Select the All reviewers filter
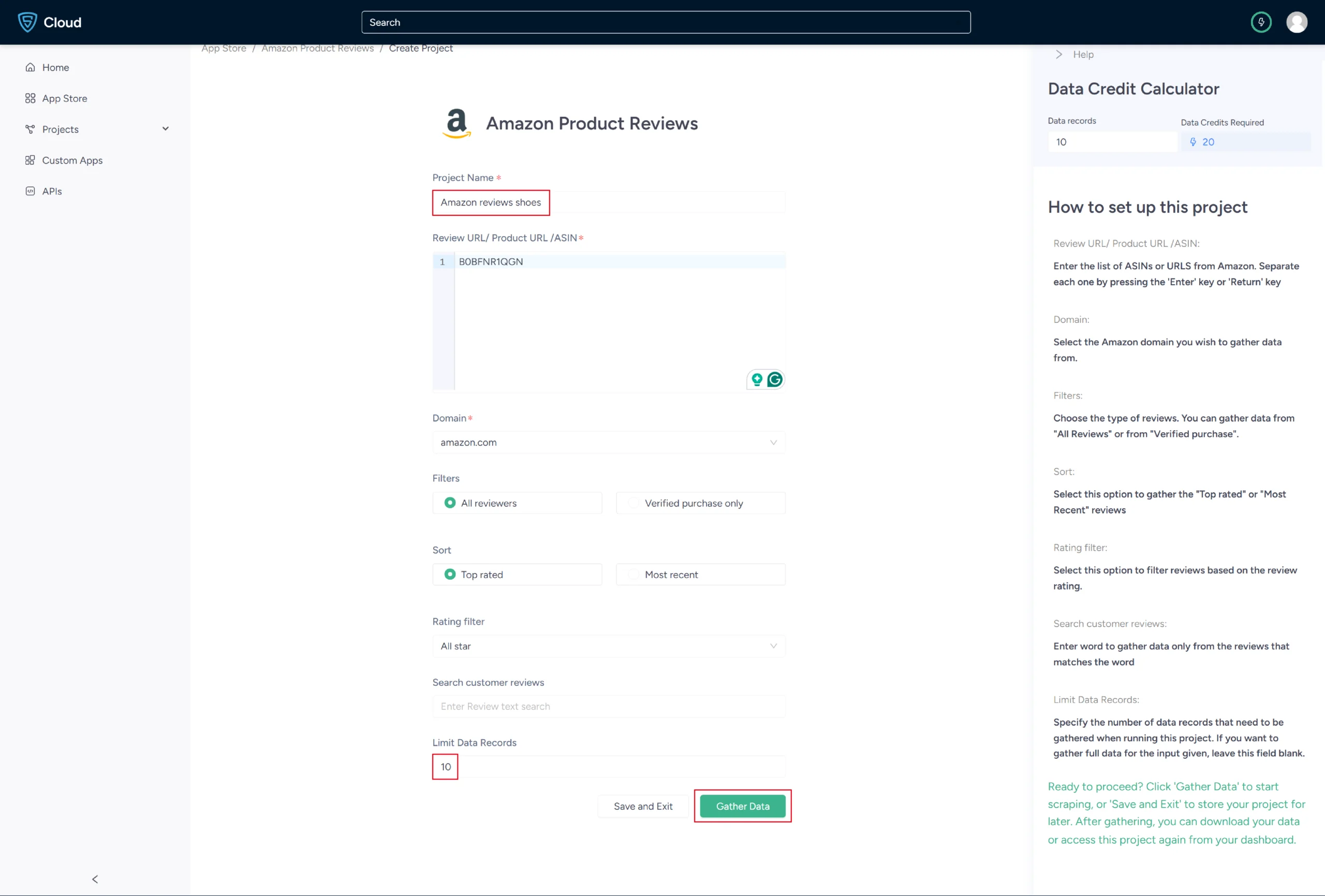 [x=517, y=503]
